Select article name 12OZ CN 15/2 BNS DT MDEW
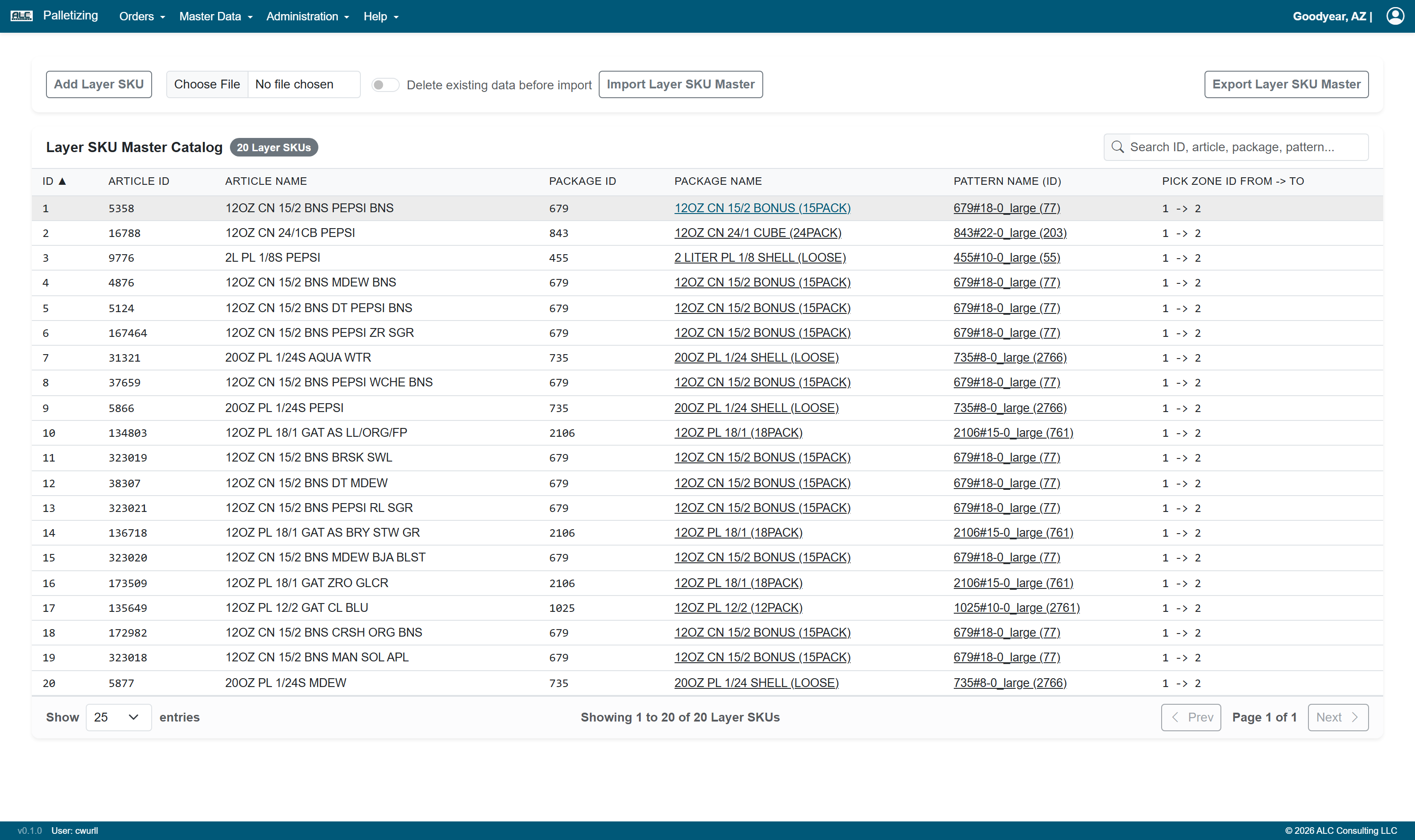 (306, 483)
